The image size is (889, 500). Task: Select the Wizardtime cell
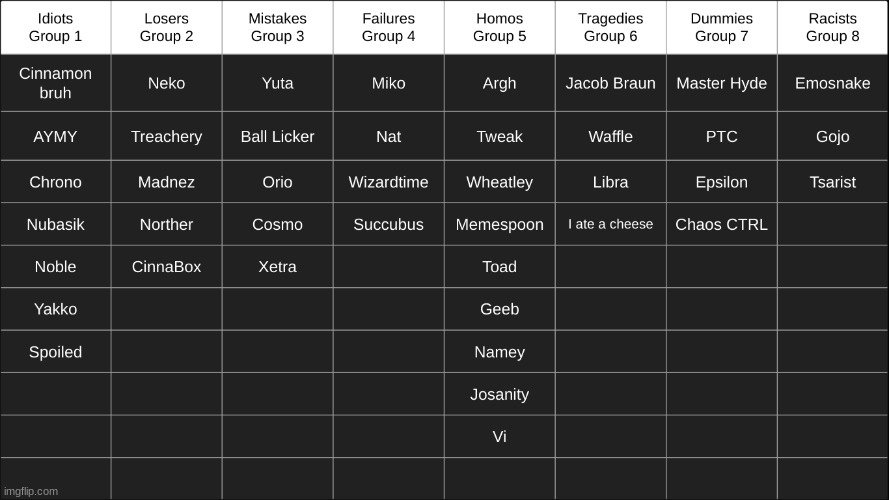[389, 182]
